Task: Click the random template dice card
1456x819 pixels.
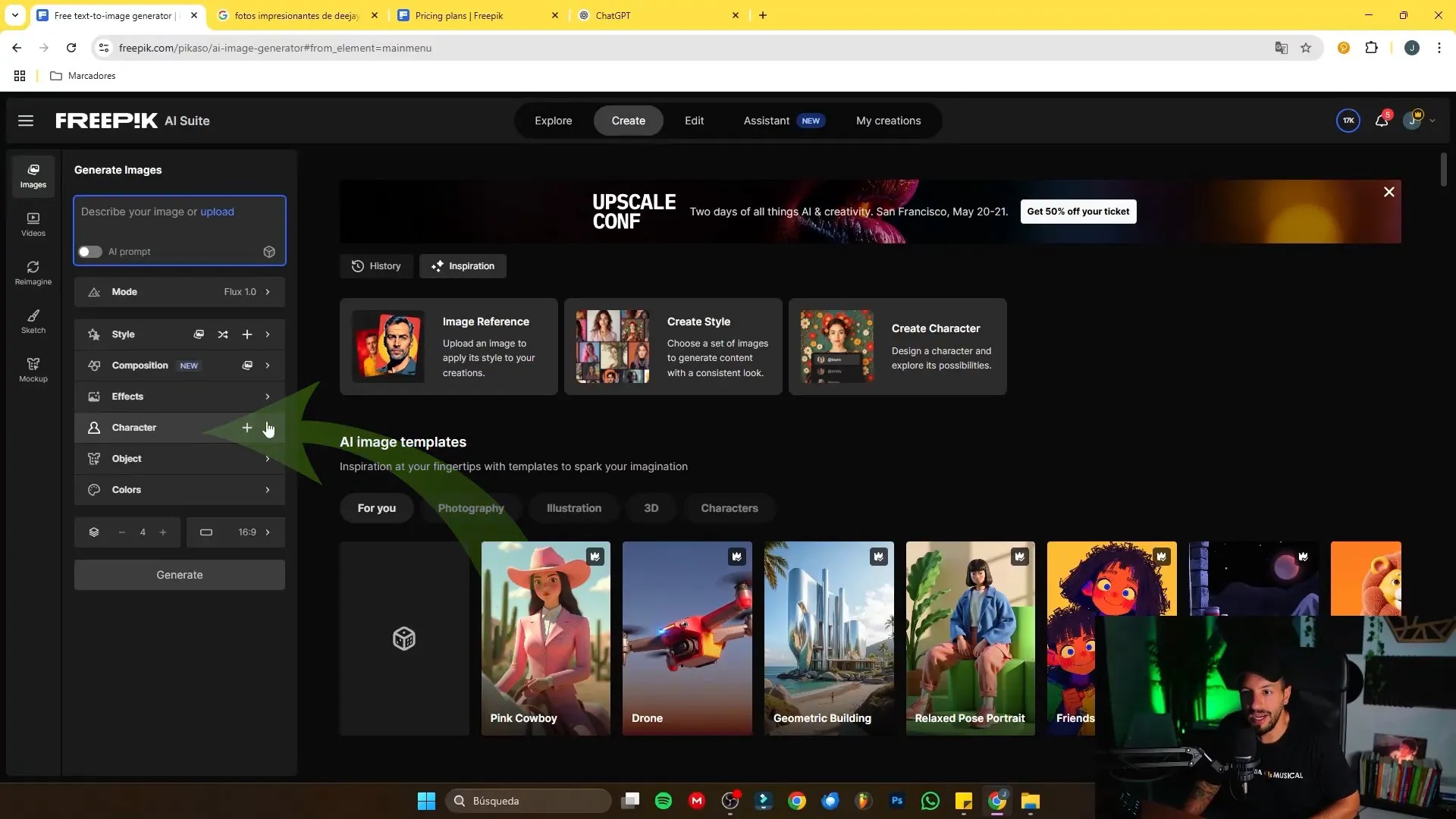Action: [404, 639]
